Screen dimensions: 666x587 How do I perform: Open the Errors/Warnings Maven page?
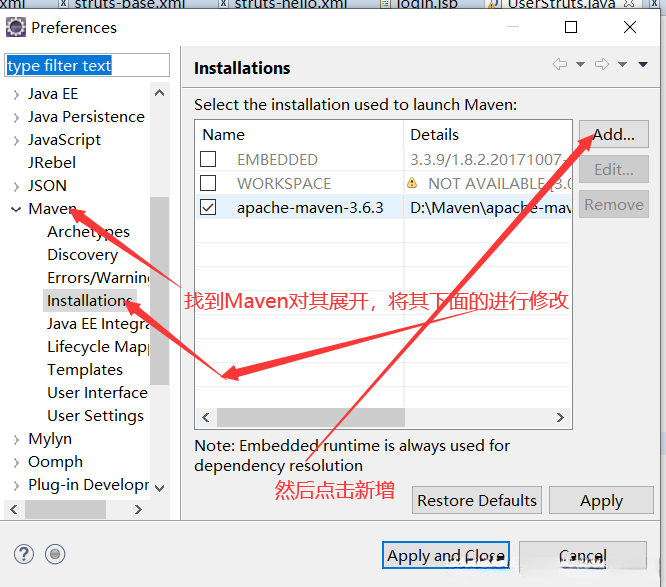click(x=98, y=278)
